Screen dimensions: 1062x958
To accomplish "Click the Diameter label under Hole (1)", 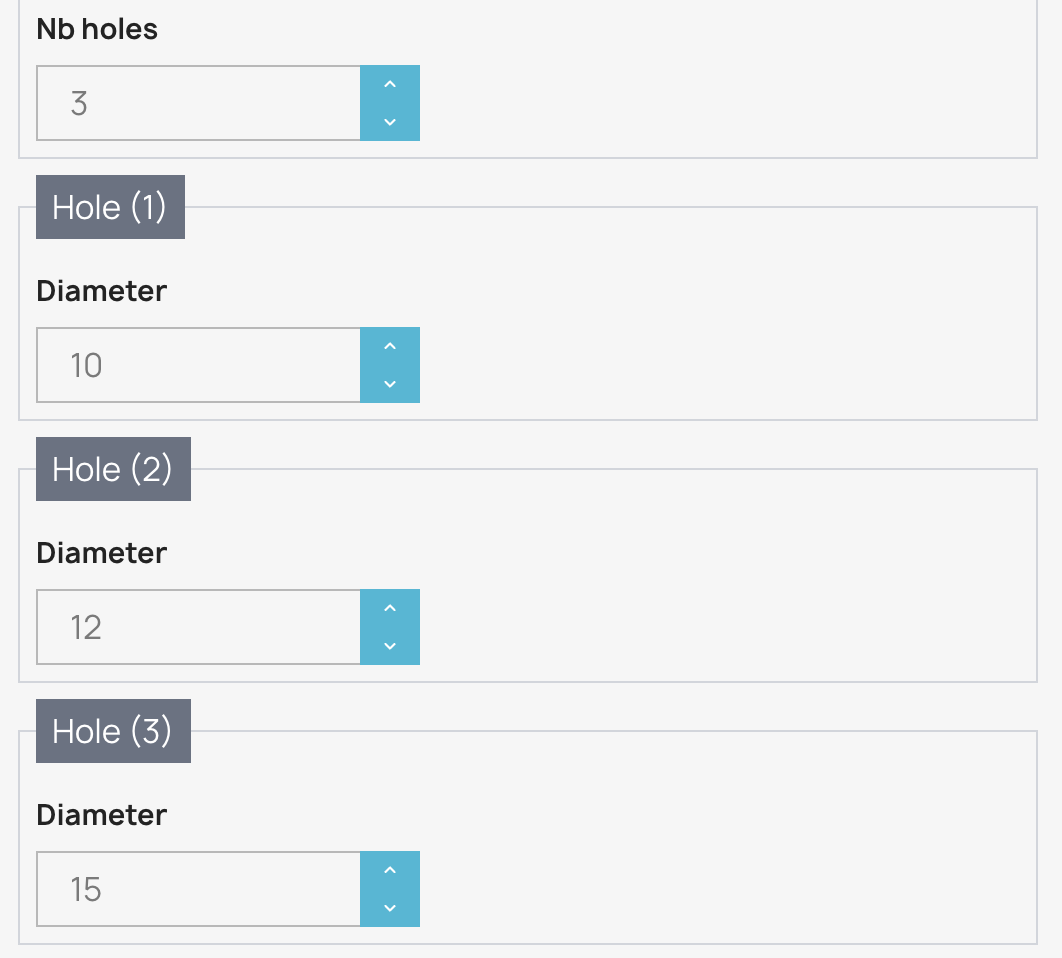I will tap(101, 291).
